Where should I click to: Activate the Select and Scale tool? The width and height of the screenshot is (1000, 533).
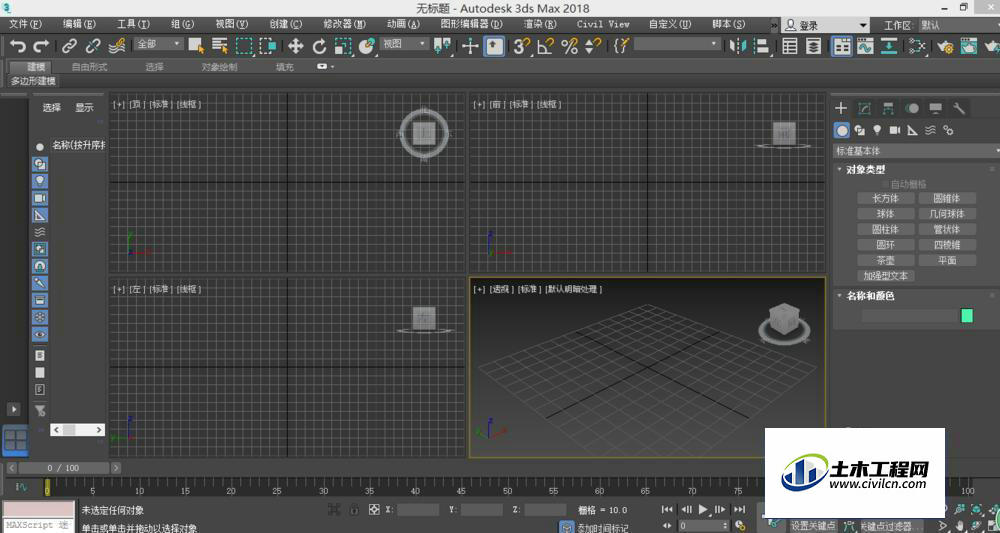[x=343, y=46]
